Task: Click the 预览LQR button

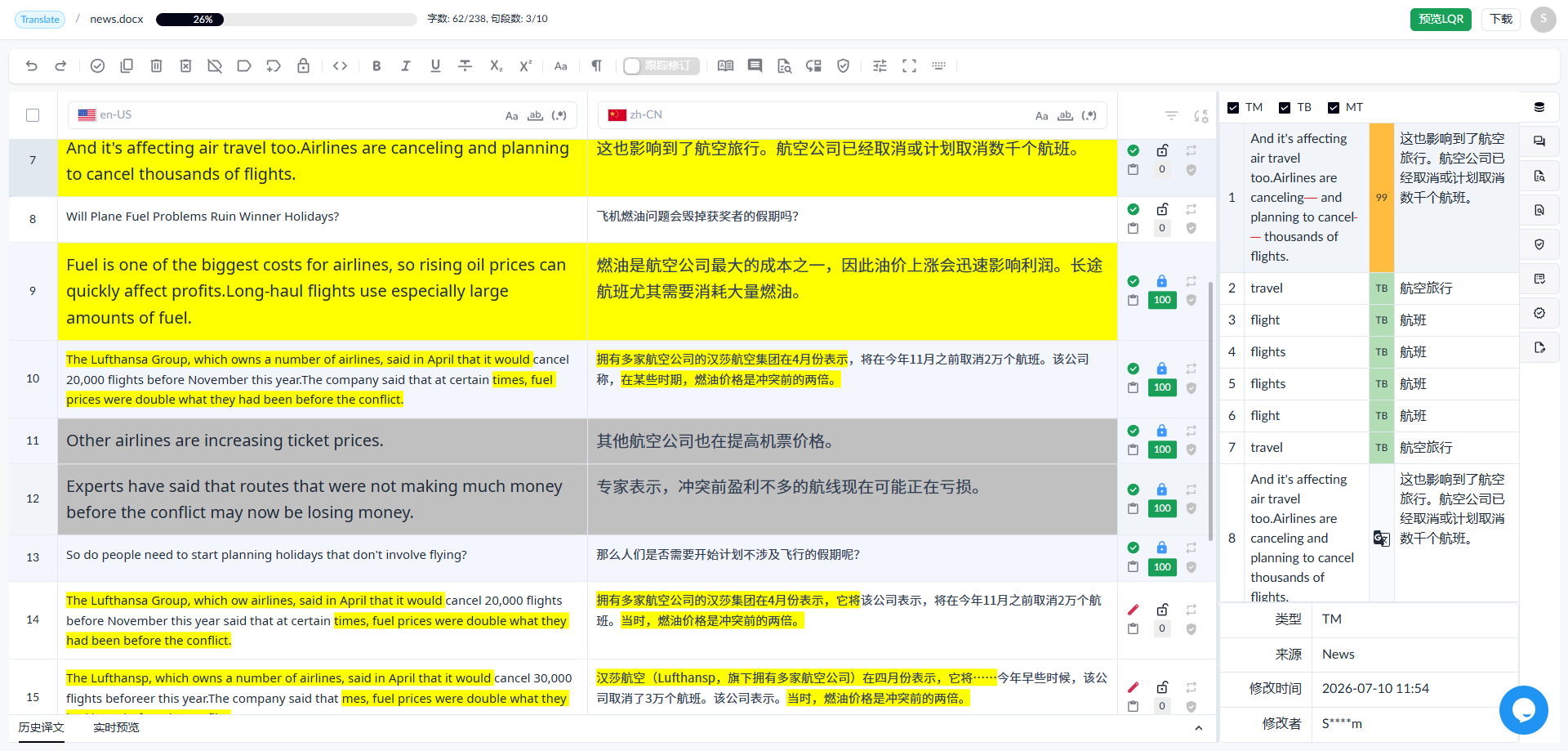Action: pyautogui.click(x=1441, y=20)
